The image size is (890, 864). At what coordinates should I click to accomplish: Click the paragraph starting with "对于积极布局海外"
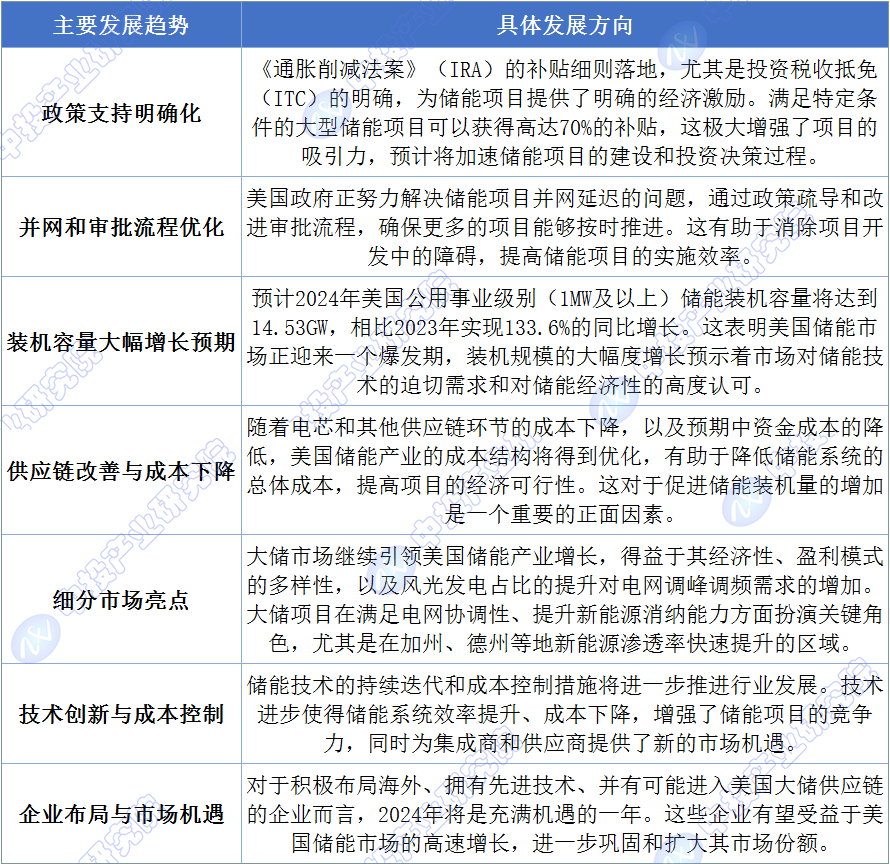pos(565,815)
